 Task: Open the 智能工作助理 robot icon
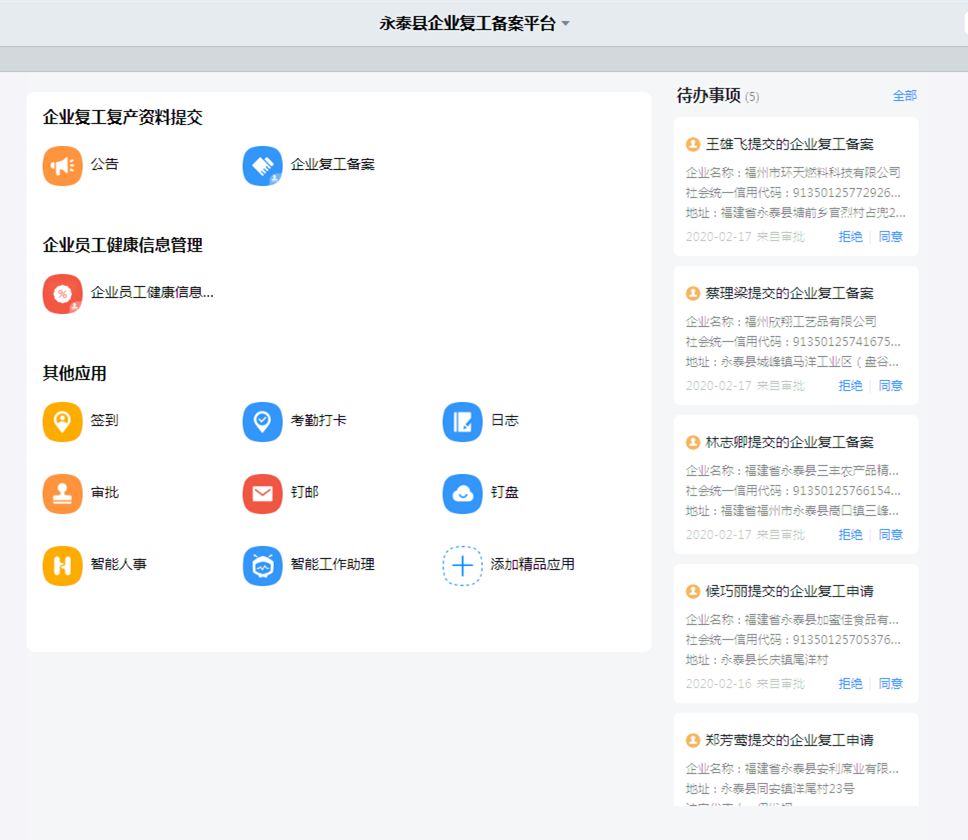[262, 566]
